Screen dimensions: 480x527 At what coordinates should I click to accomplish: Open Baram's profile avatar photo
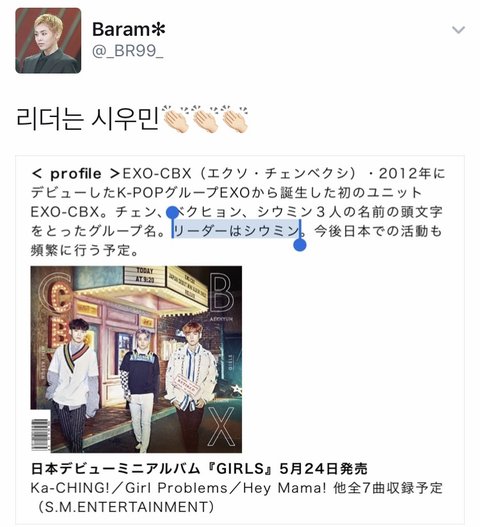[48, 40]
